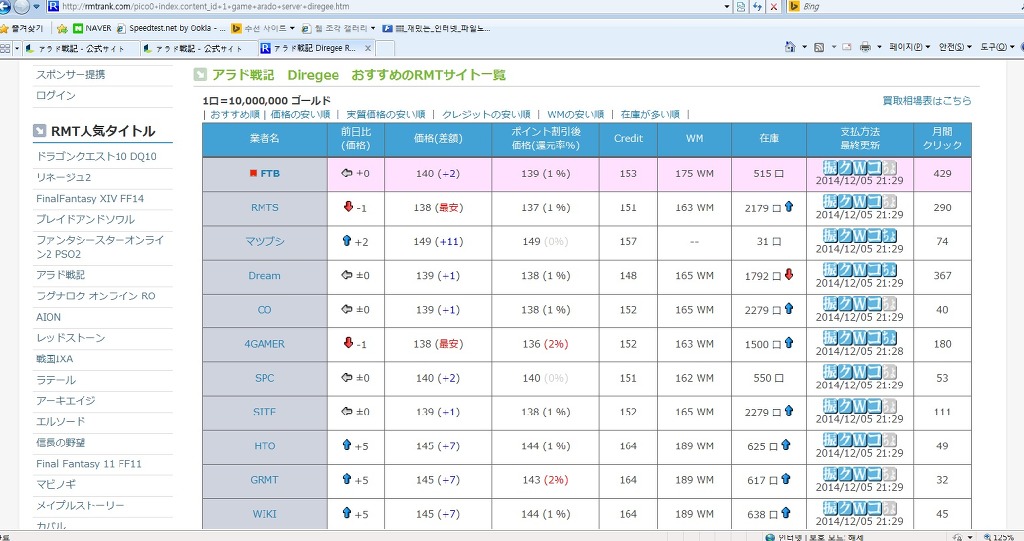Click blue stock-up arrow beside 2179 in RMTS row
The width and height of the screenshot is (1024, 541).
(789, 206)
